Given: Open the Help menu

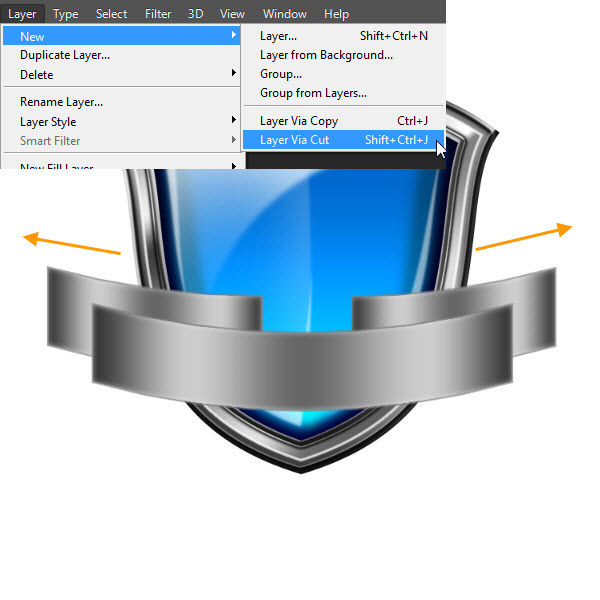Looking at the screenshot, I should click(x=336, y=14).
